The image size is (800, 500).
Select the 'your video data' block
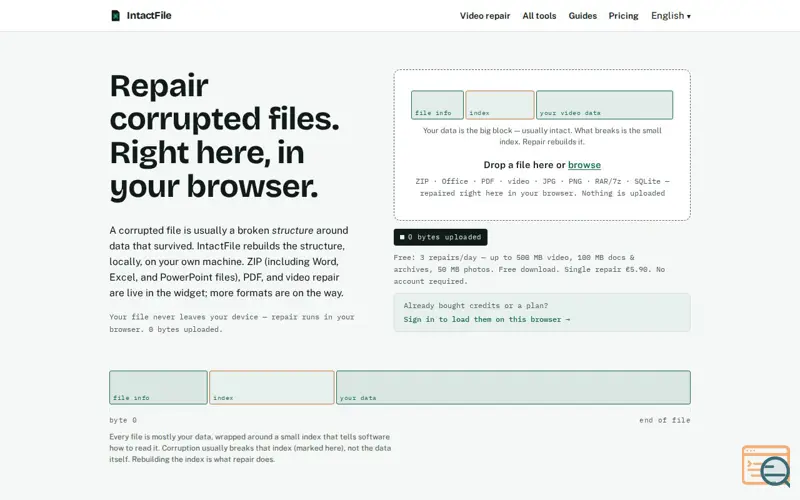tap(605, 105)
